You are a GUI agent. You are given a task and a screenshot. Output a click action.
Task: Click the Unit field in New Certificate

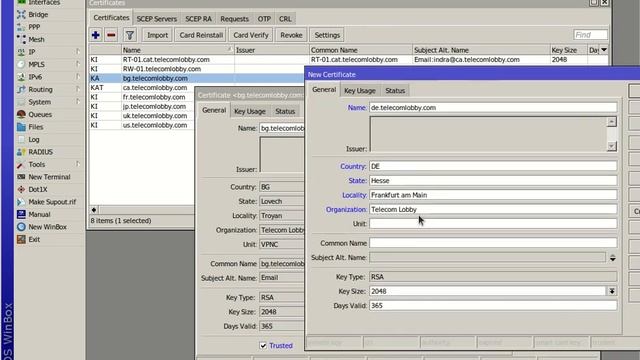pos(493,224)
